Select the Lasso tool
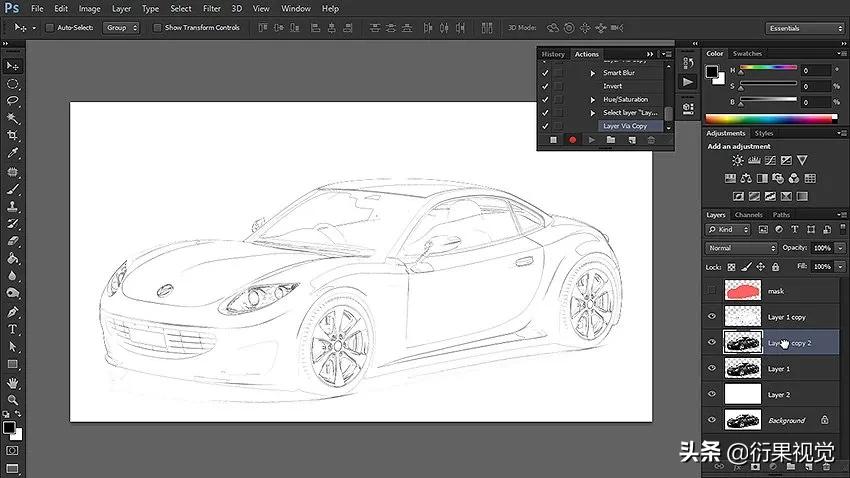The image size is (850, 478). pos(12,101)
